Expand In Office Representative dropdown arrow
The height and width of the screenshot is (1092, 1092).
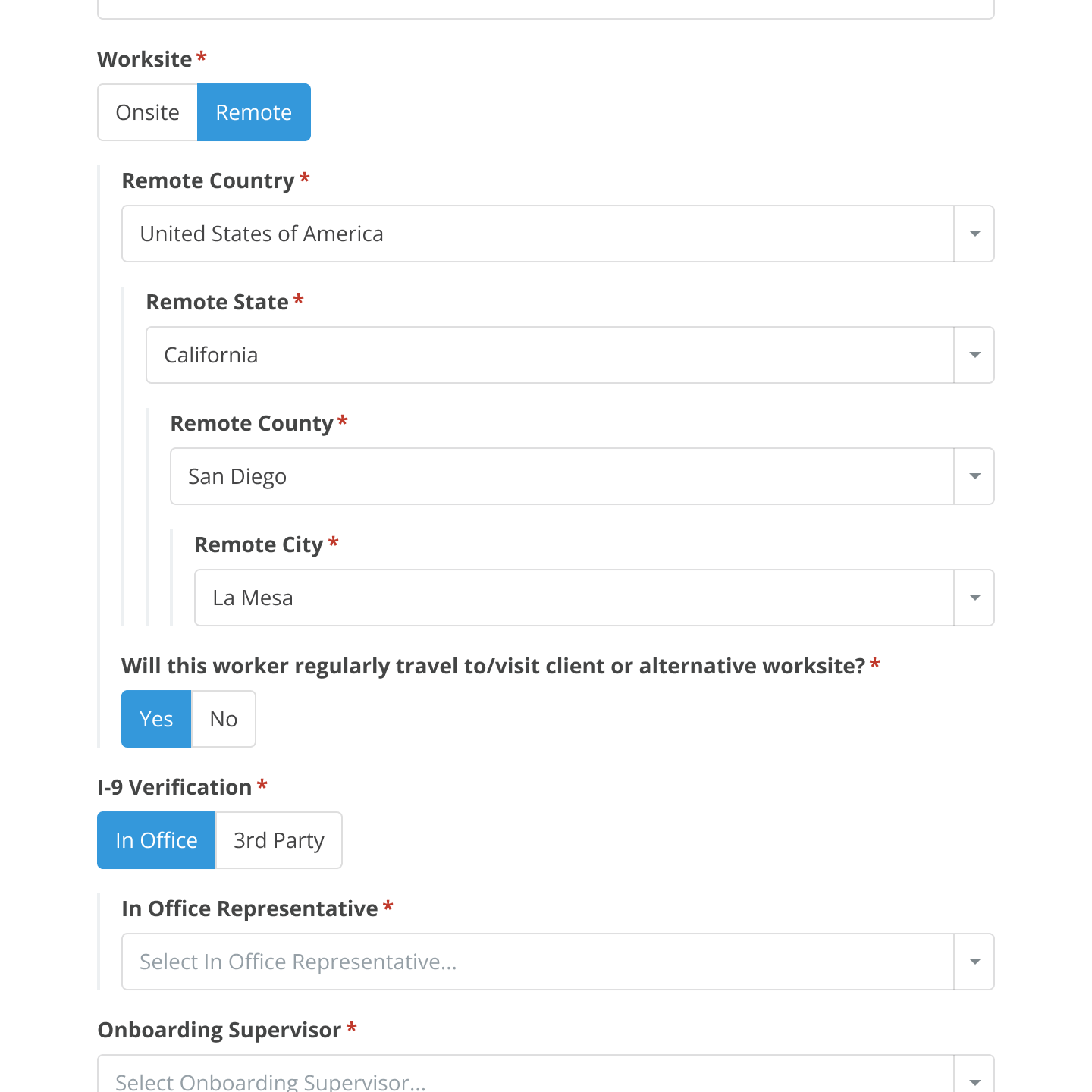pyautogui.click(x=974, y=962)
